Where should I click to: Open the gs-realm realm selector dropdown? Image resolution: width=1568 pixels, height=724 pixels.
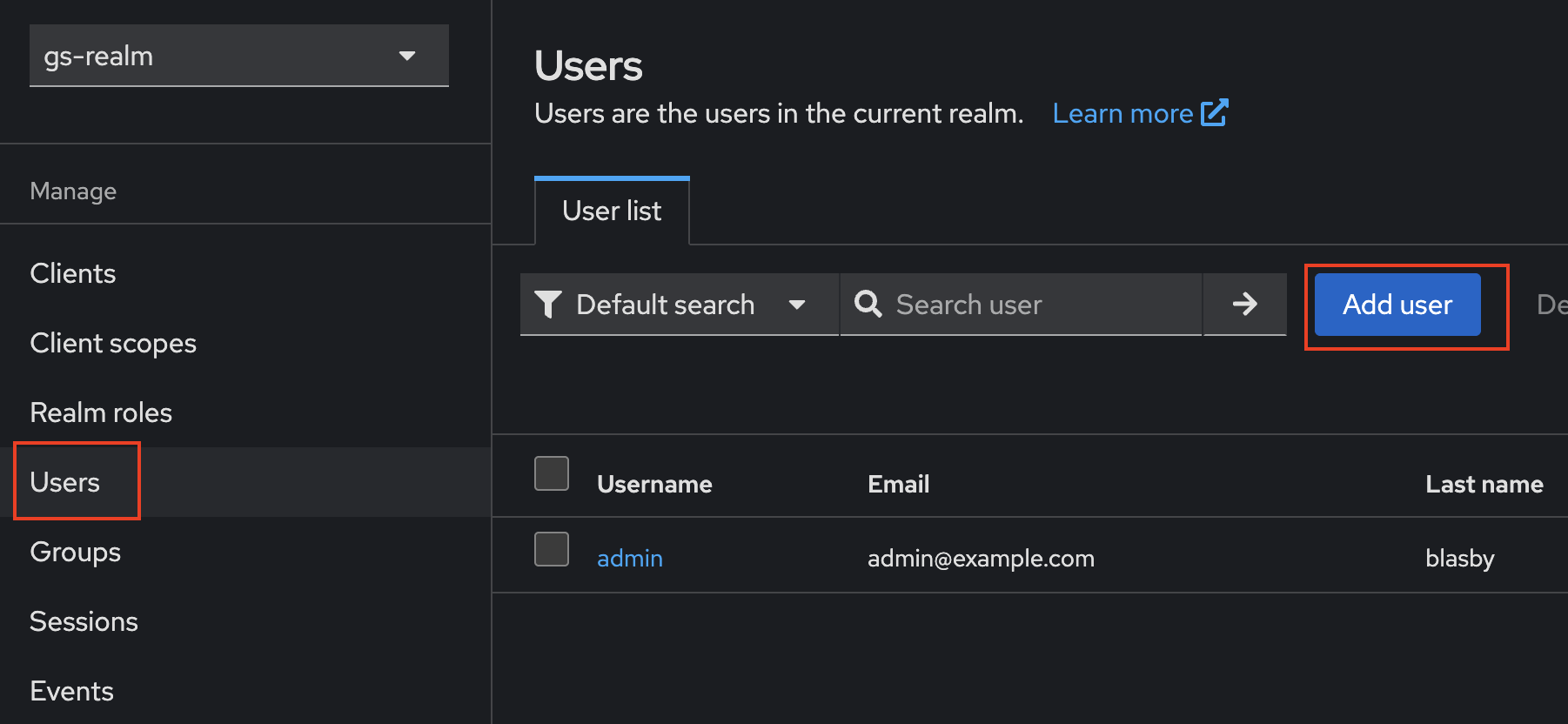point(238,57)
